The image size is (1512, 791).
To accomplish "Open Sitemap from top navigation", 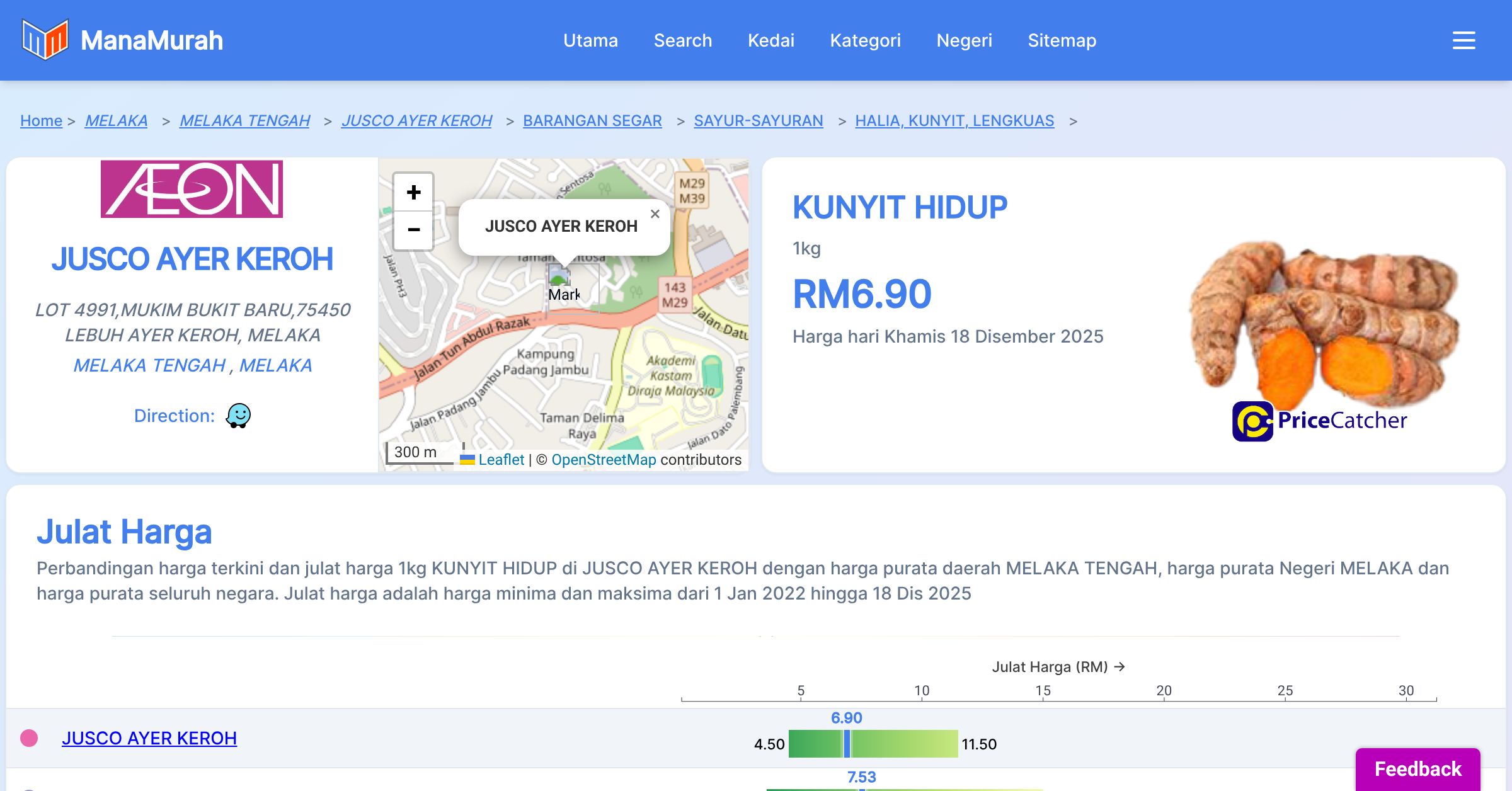I will pos(1062,40).
